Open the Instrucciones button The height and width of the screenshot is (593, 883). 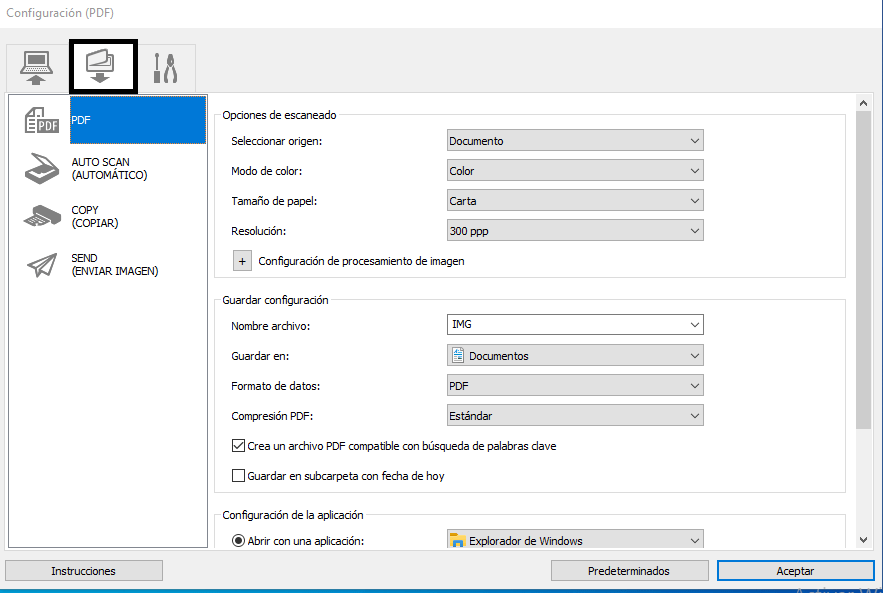84,571
